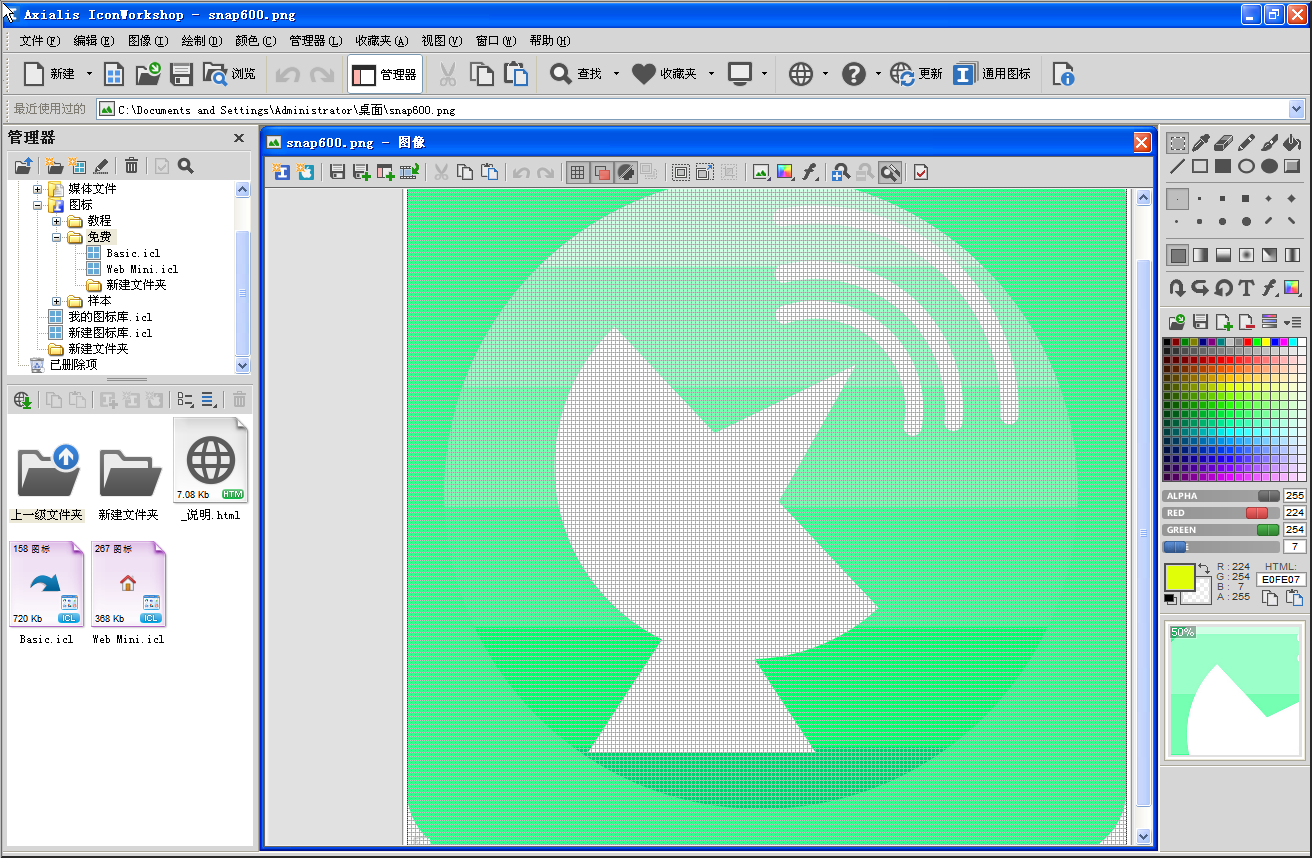The image size is (1312, 858).
Task: Expand the 媒体文件 tree node
Action: coord(38,189)
